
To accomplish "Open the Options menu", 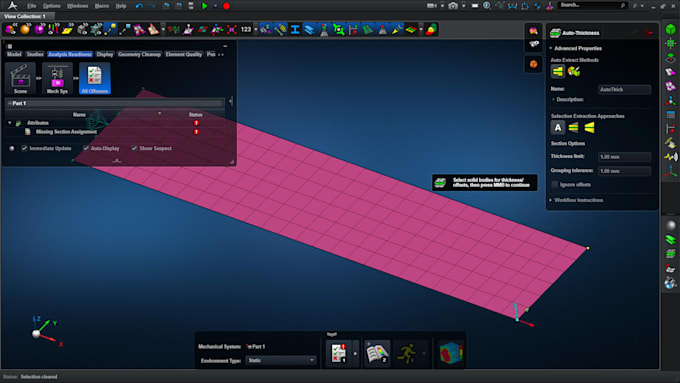I will (x=52, y=6).
